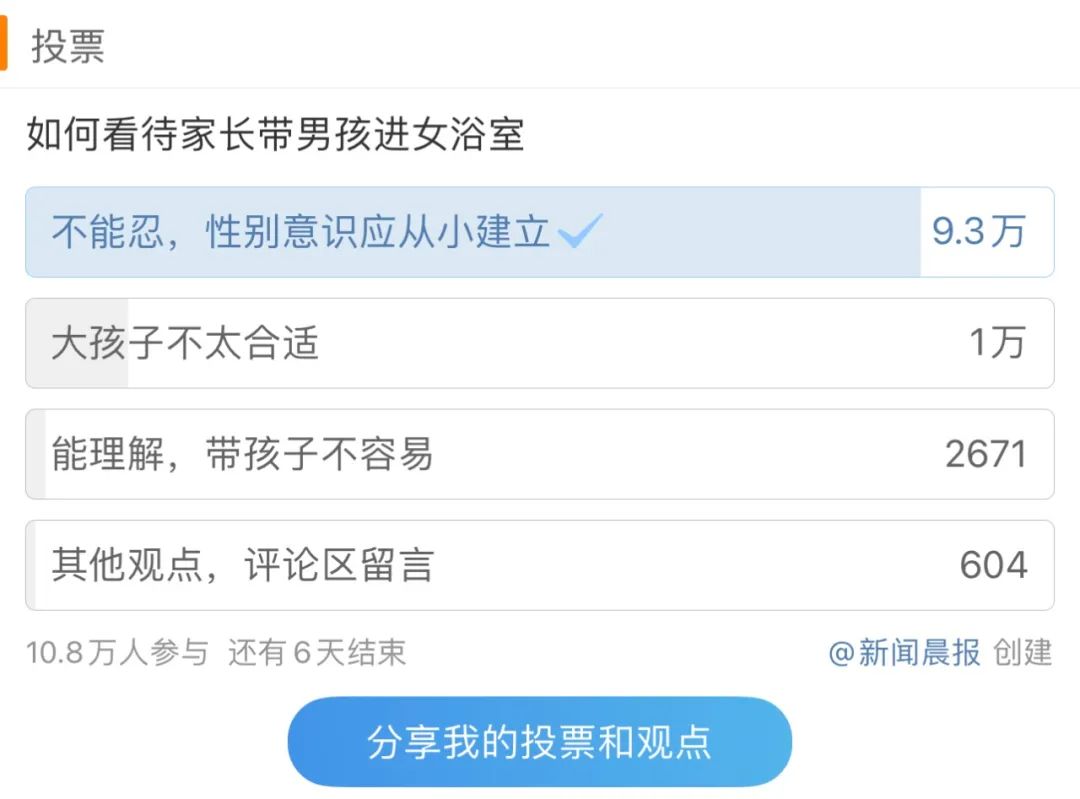This screenshot has height=799, width=1080.
Task: Click the 创建 label beside 新闻晨报
Action: [1022, 653]
